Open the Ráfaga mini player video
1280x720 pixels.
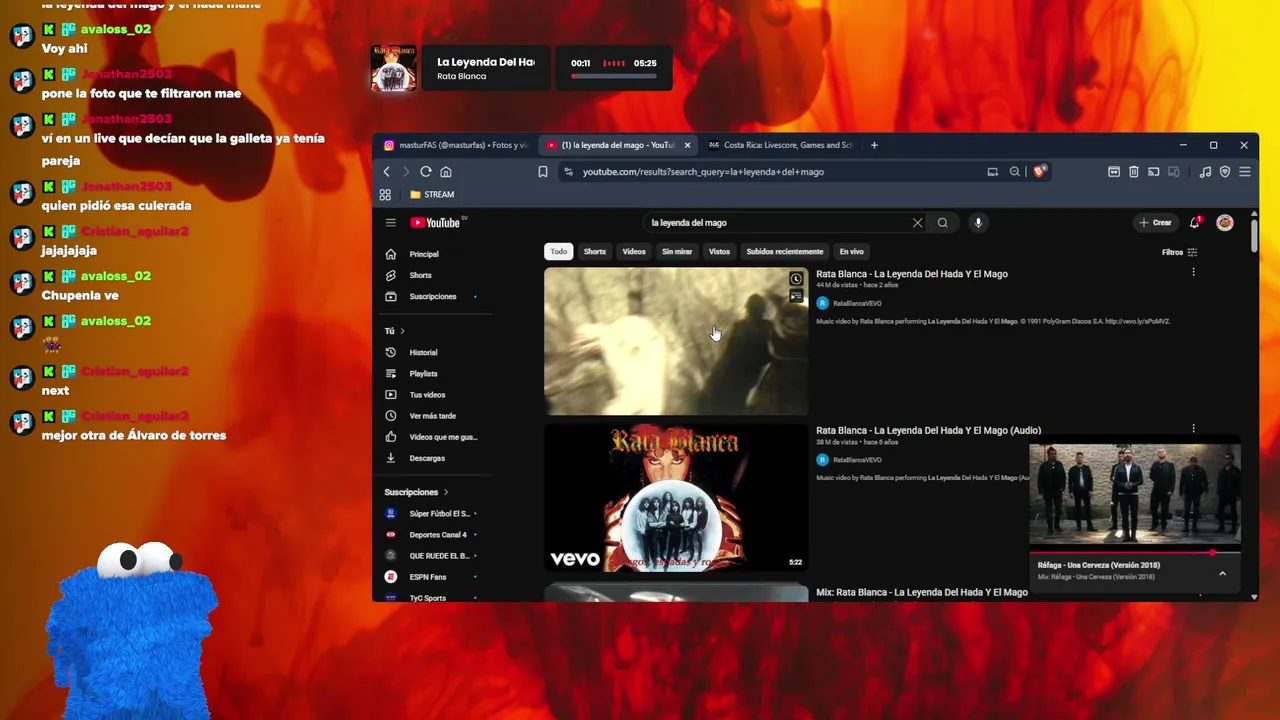pos(1135,496)
